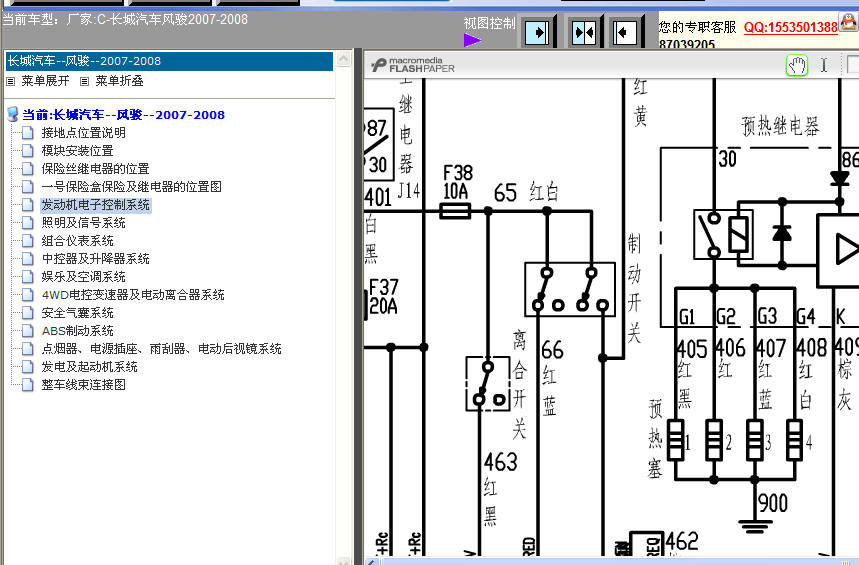Viewport: 859px width, 565px height.
Task: Open 照明及信号系统 document
Action: [x=83, y=222]
